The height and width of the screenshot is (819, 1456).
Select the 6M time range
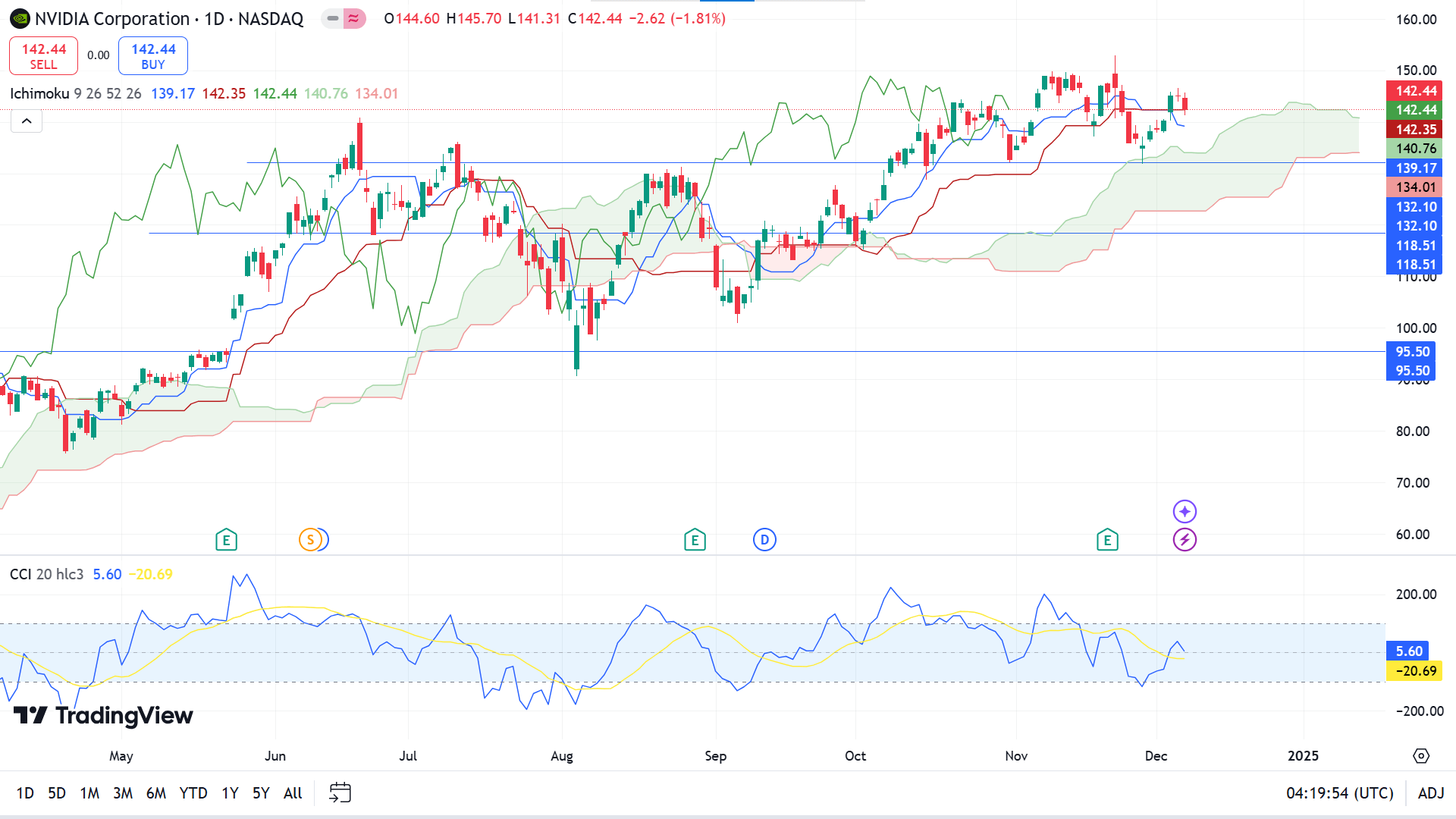156,793
